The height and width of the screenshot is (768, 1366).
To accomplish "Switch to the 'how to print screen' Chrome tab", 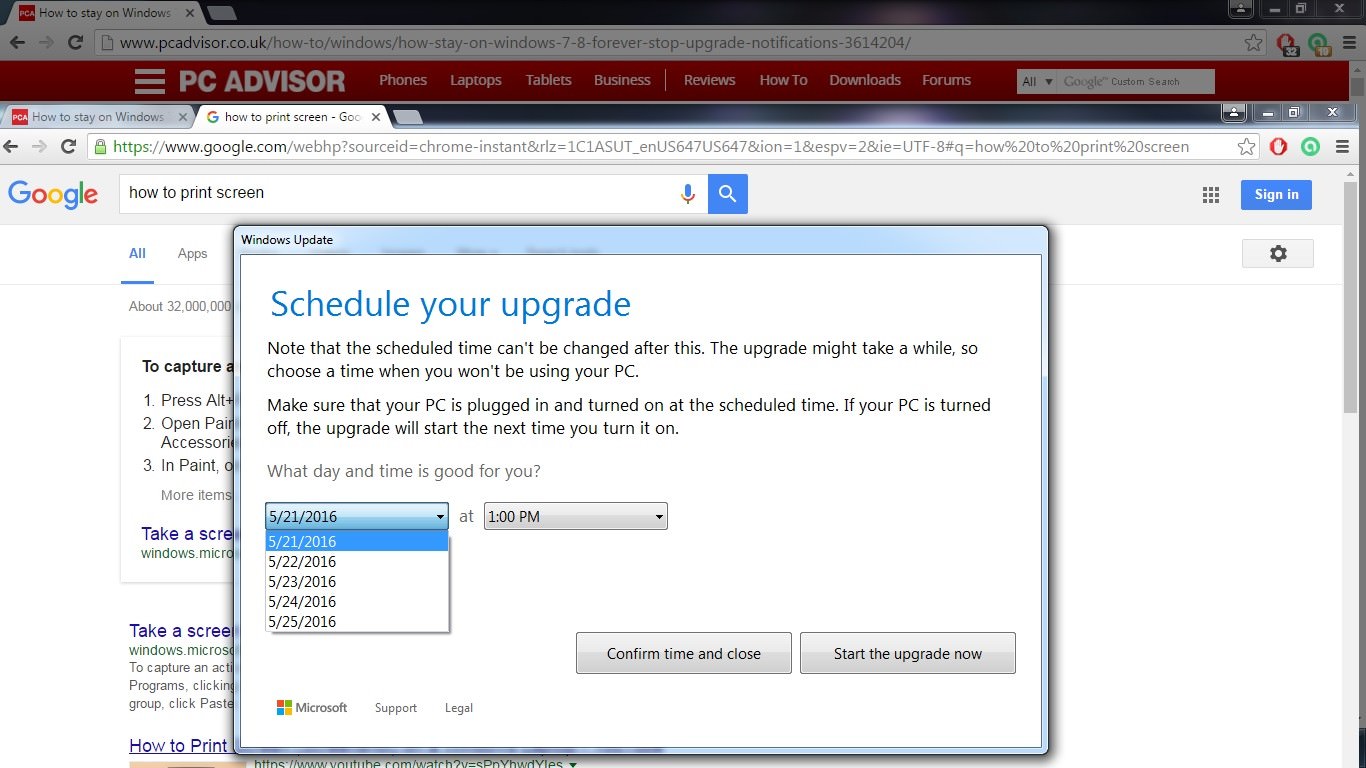I will click(x=291, y=117).
